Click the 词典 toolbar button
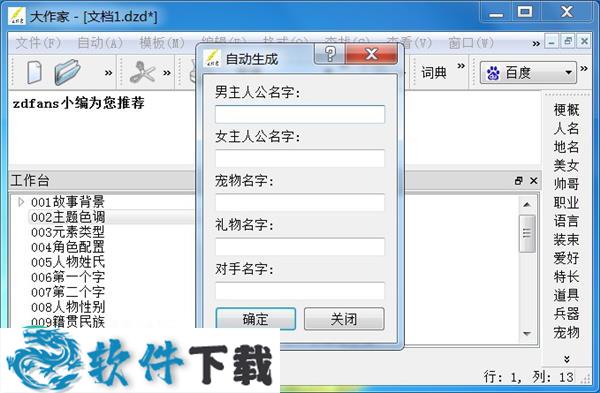This screenshot has height=393, width=600. pyautogui.click(x=434, y=73)
